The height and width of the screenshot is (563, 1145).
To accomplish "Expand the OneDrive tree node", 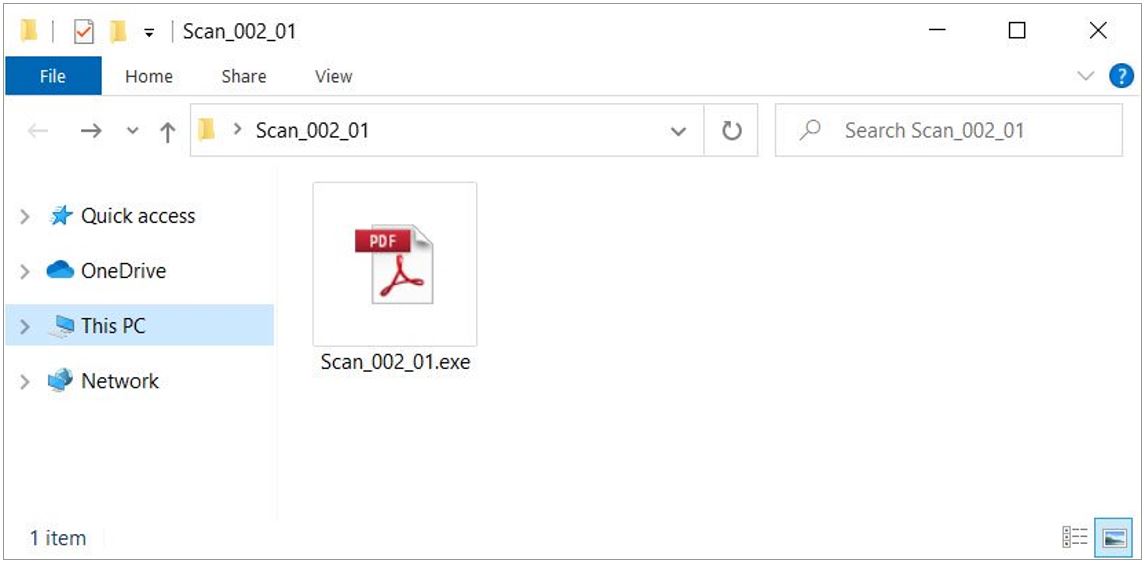I will pos(26,272).
